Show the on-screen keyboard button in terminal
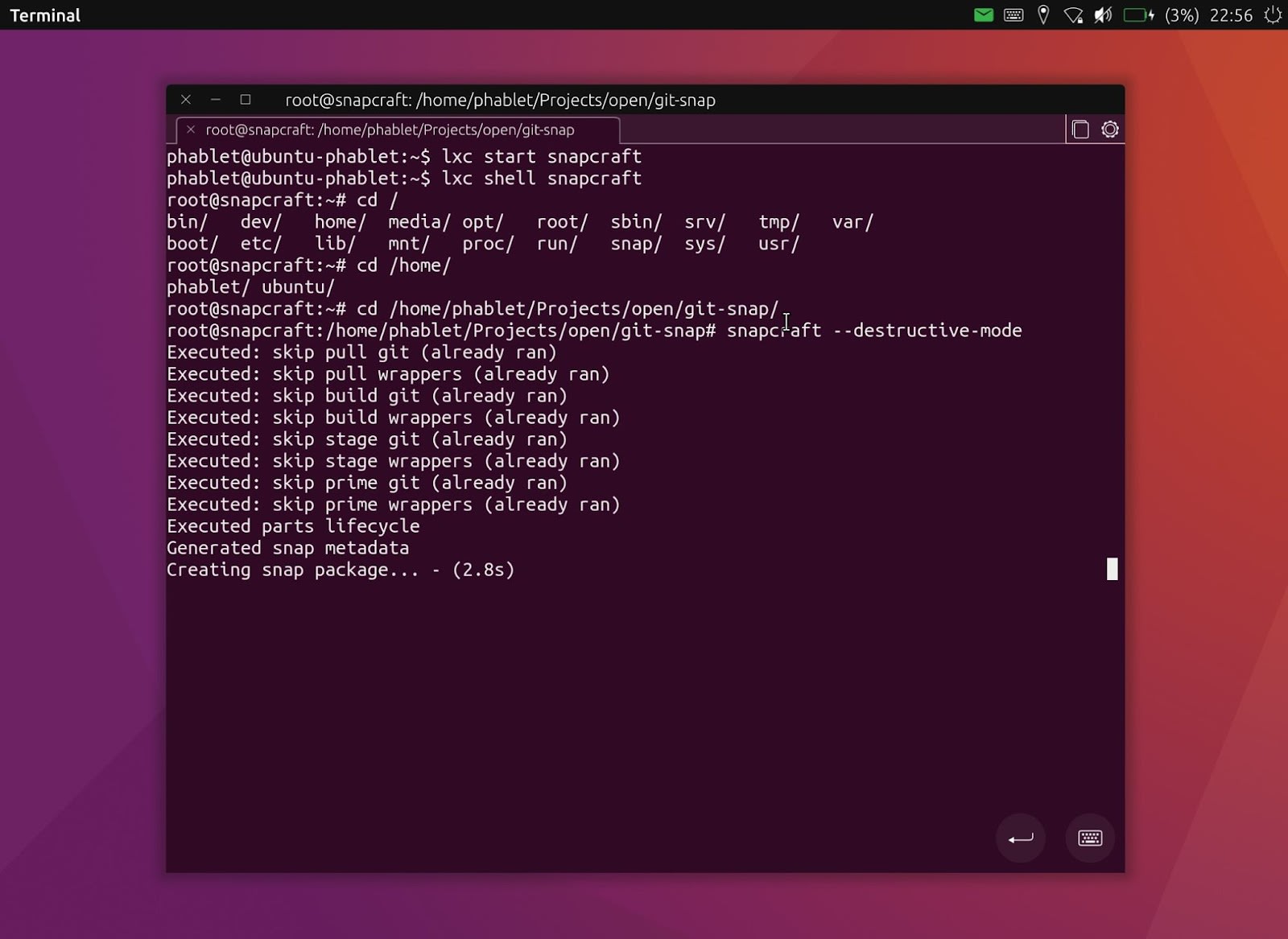The image size is (1288, 939). (1090, 838)
